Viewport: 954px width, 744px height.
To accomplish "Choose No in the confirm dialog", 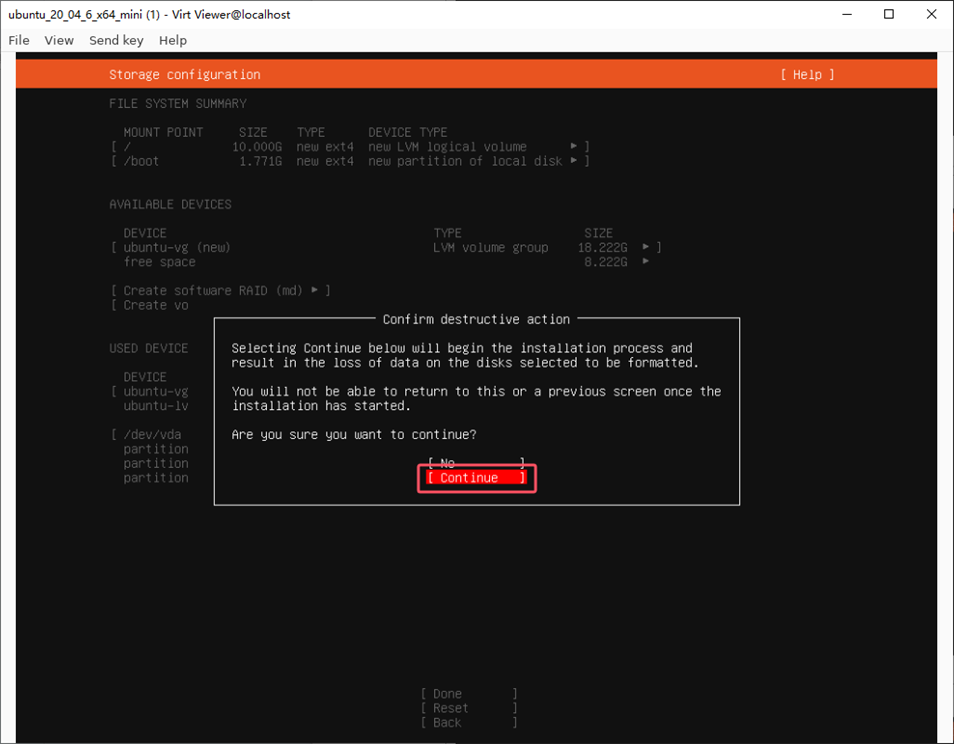I will pyautogui.click(x=476, y=463).
